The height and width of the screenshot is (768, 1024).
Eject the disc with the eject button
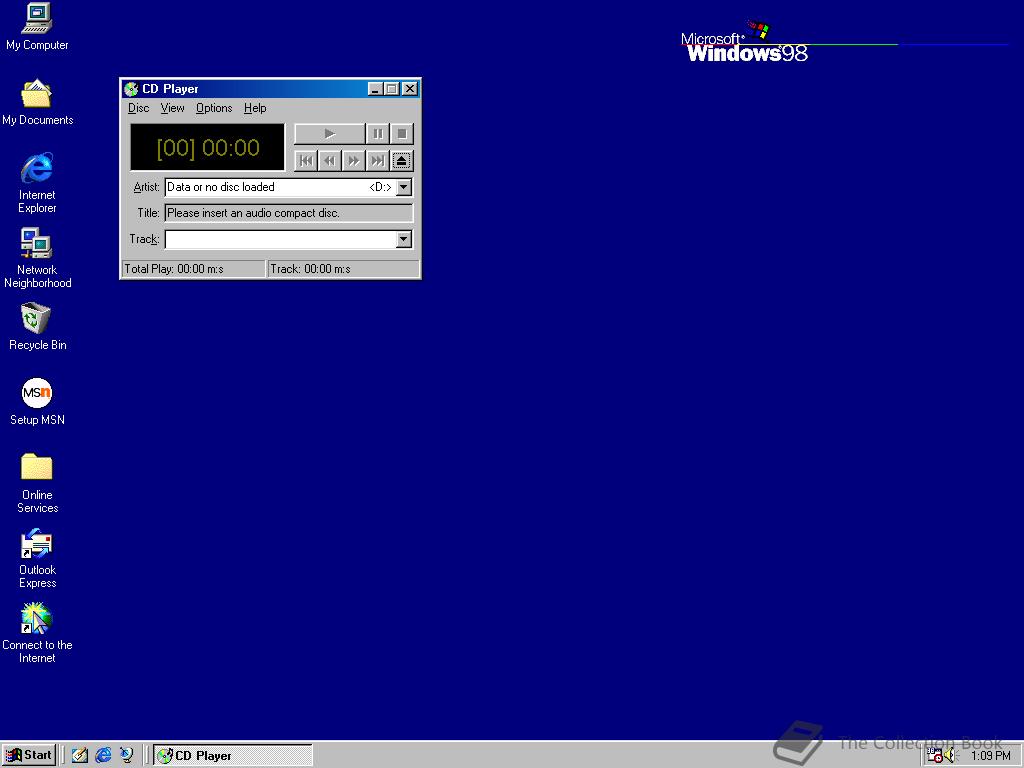[402, 161]
